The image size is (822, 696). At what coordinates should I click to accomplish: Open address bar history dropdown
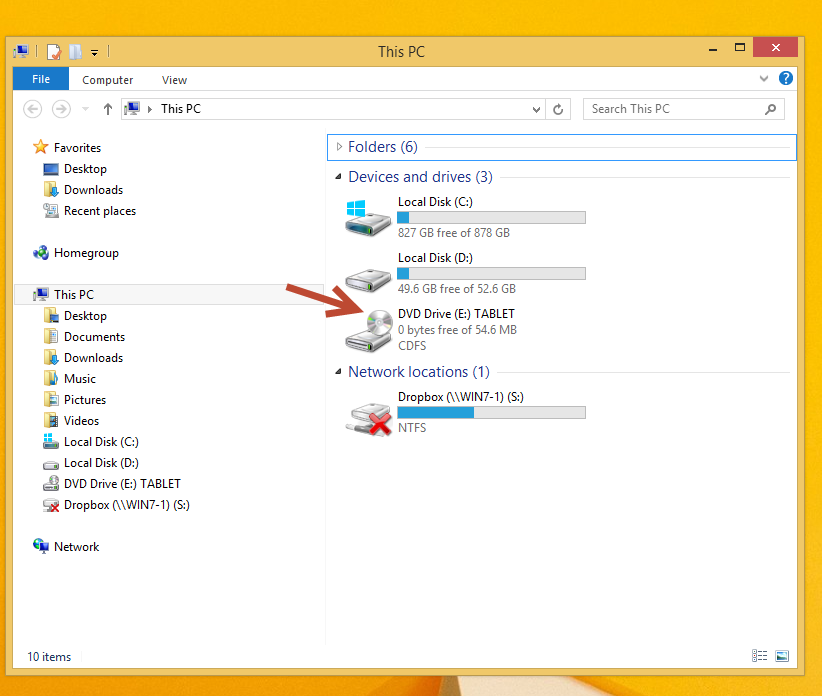[x=536, y=110]
